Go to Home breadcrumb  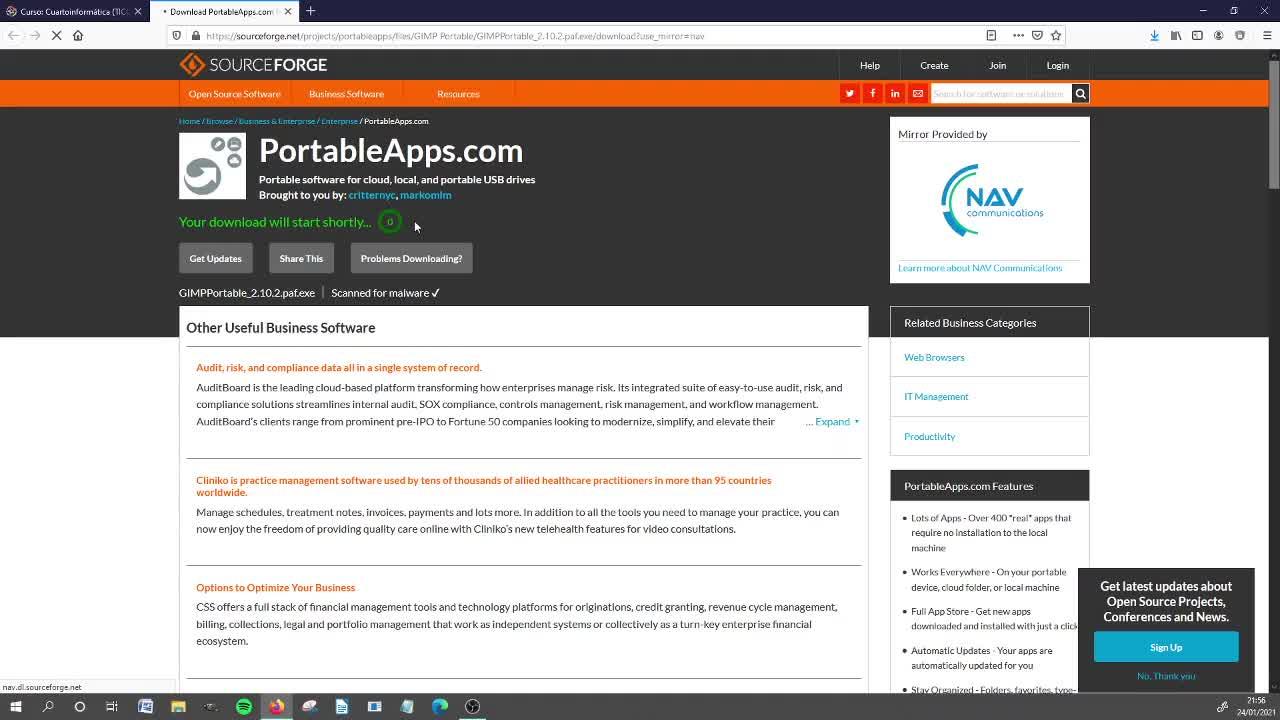[189, 121]
